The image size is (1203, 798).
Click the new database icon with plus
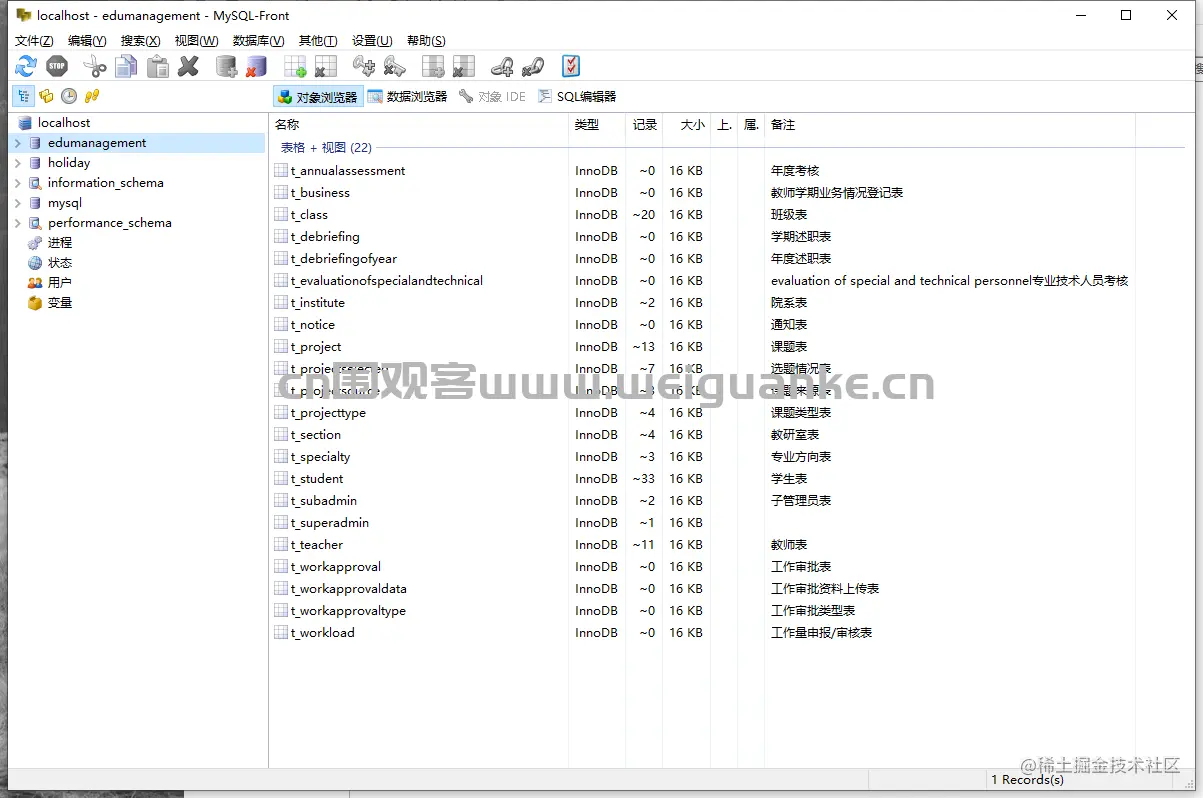click(227, 67)
